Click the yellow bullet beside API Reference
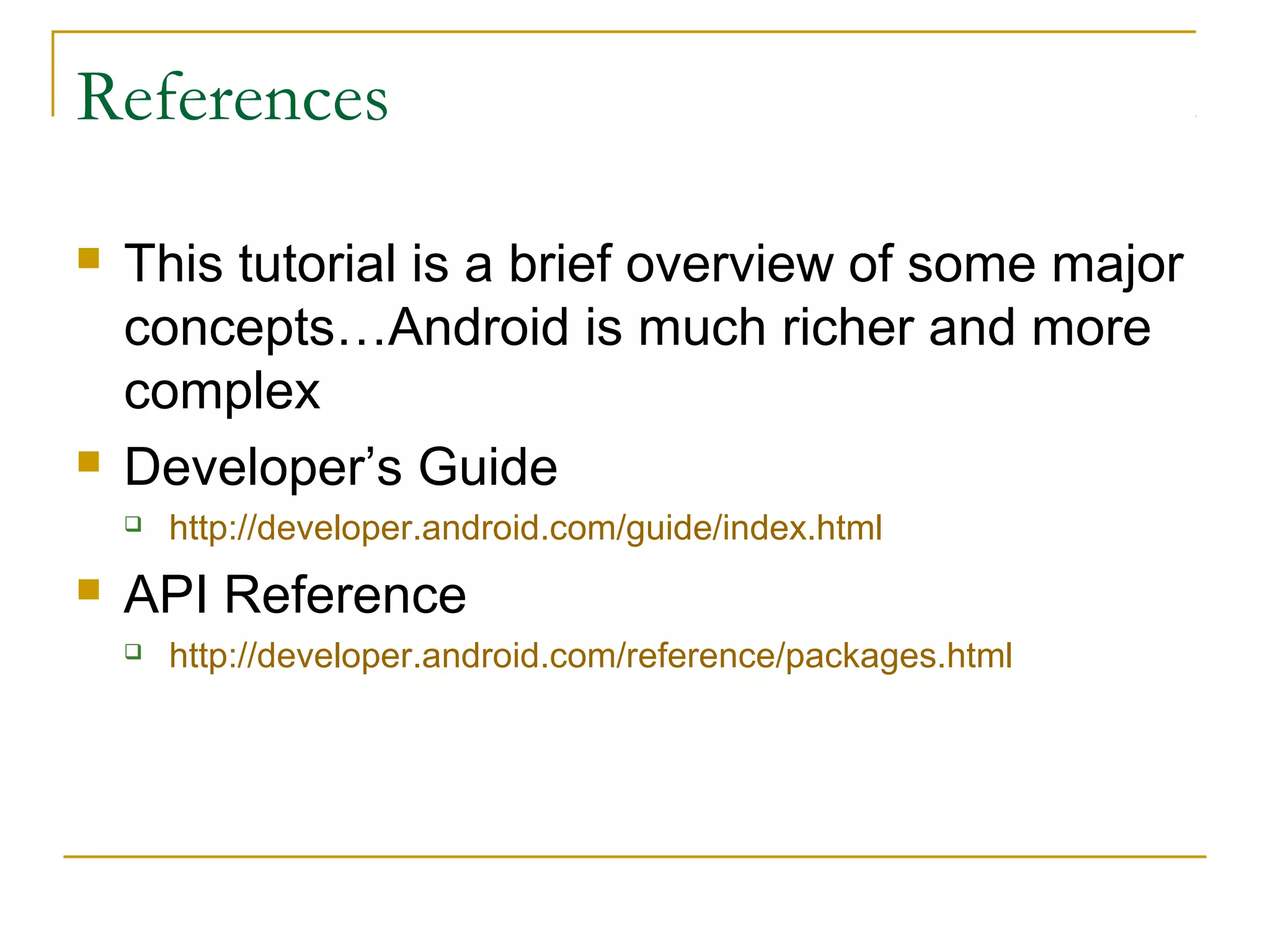Viewport: 1270px width, 952px height. [x=89, y=589]
